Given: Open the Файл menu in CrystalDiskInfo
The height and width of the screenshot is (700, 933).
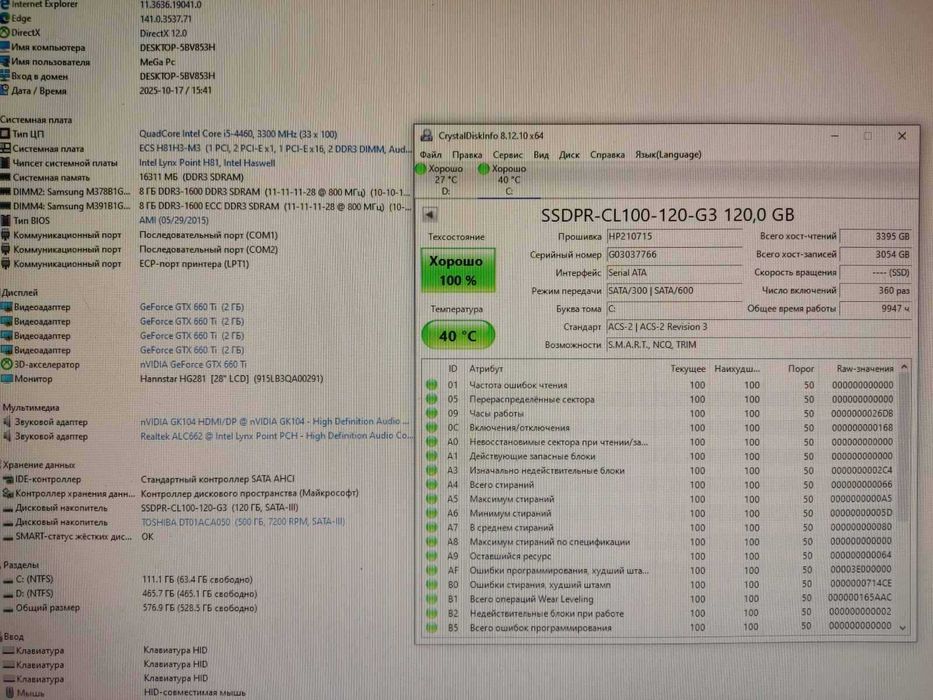Looking at the screenshot, I should tap(431, 154).
